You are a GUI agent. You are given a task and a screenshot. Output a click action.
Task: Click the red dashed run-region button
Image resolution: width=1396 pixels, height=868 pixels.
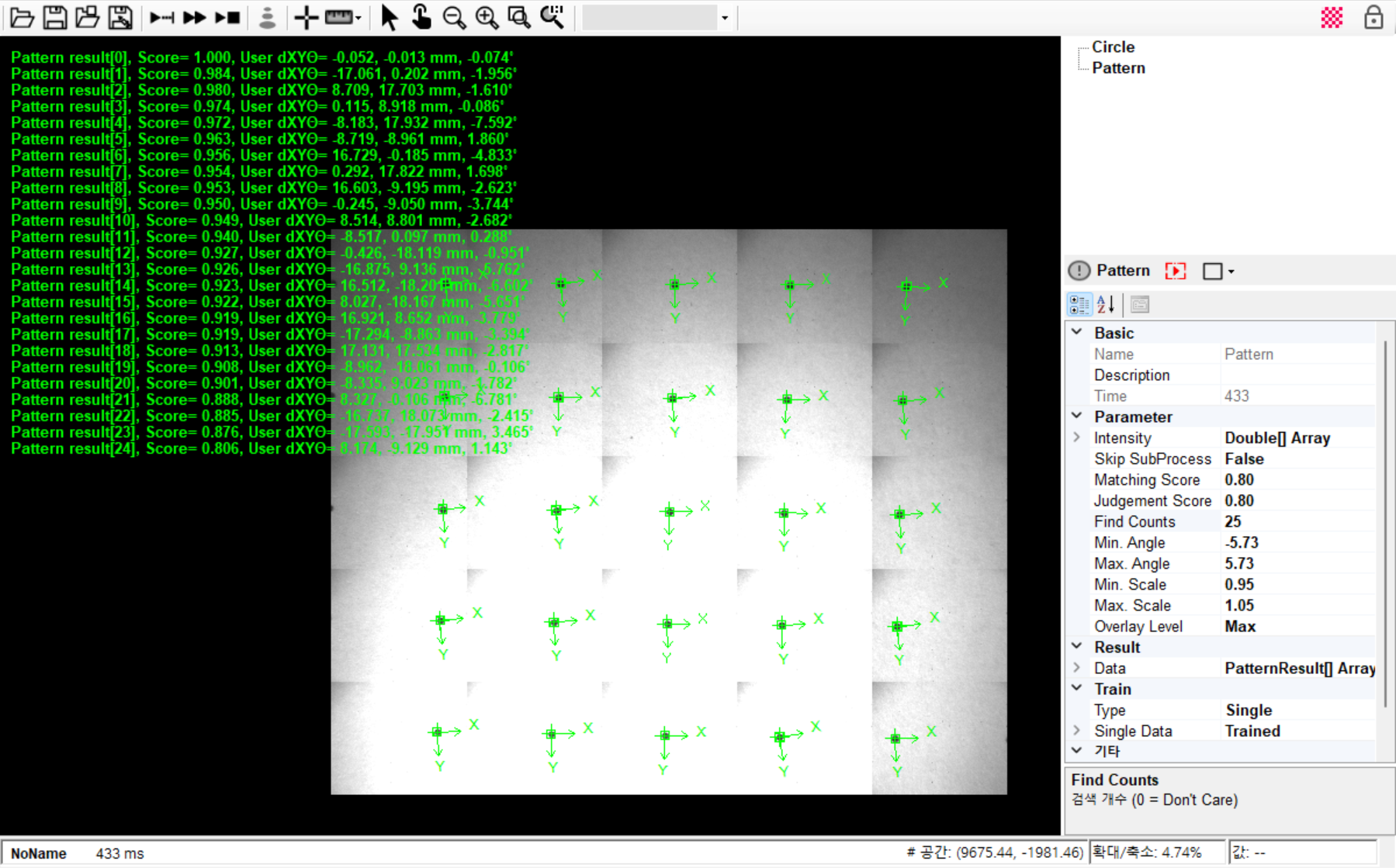(x=1175, y=271)
